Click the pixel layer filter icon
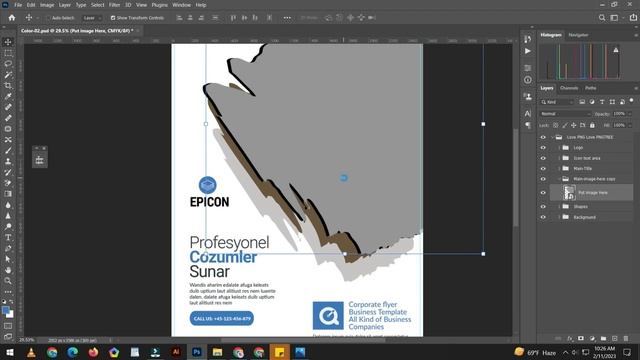Screen dimensions: 640x360 (582, 102)
